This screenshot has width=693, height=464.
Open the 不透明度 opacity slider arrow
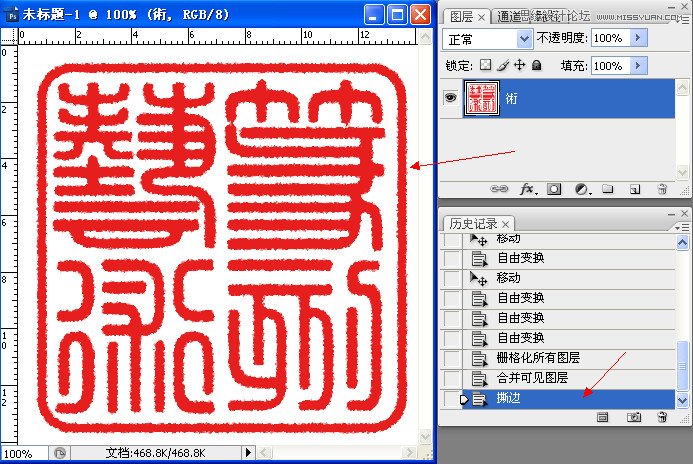(638, 38)
